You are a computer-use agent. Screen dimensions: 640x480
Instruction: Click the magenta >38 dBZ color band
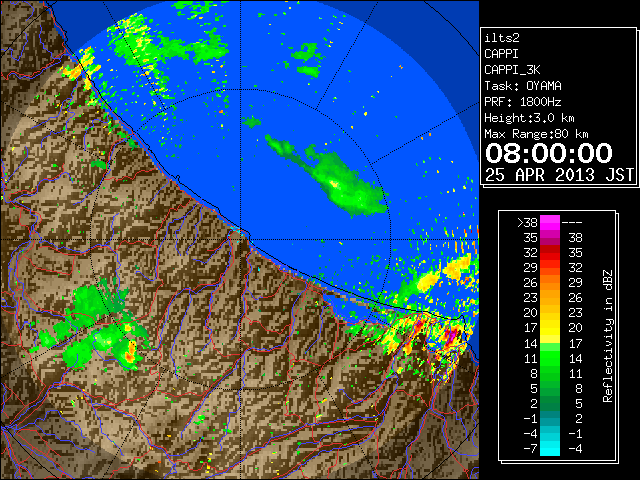pos(550,222)
